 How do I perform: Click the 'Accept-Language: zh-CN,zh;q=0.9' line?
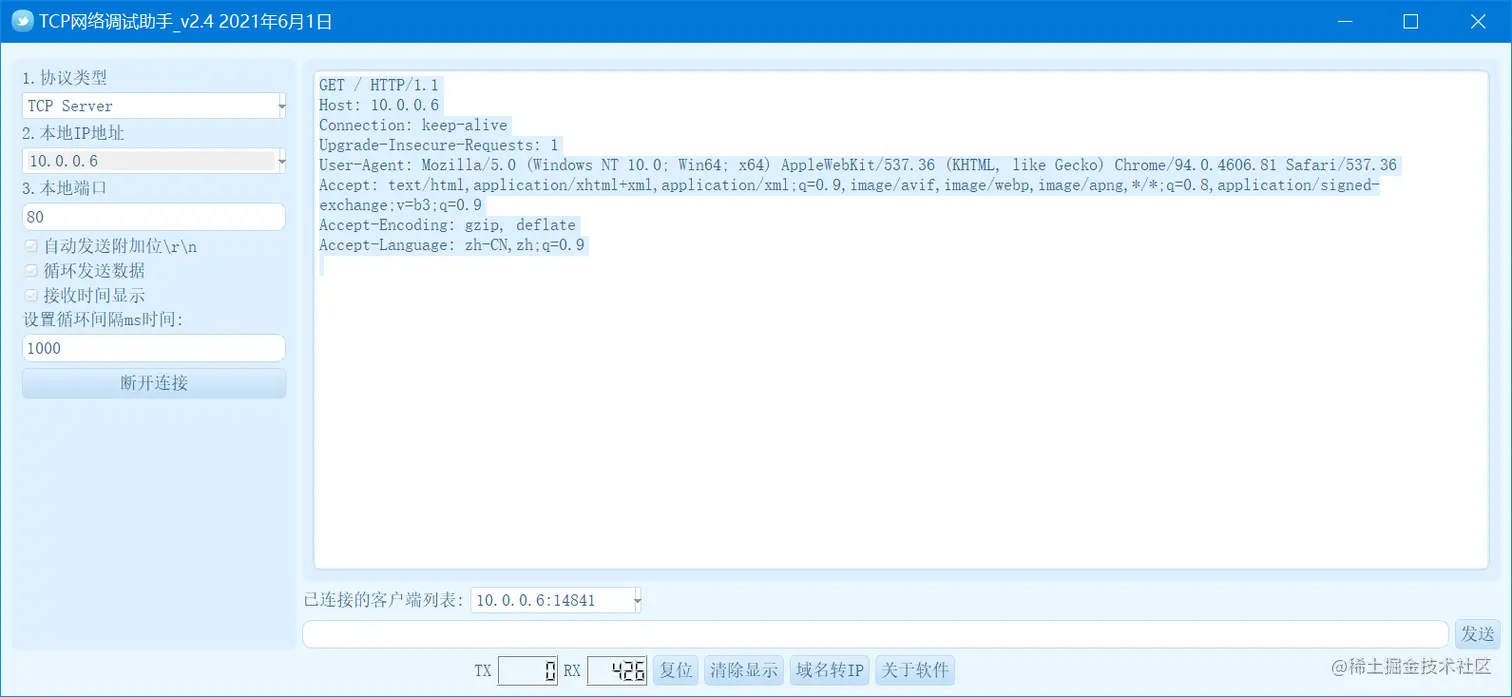click(452, 245)
